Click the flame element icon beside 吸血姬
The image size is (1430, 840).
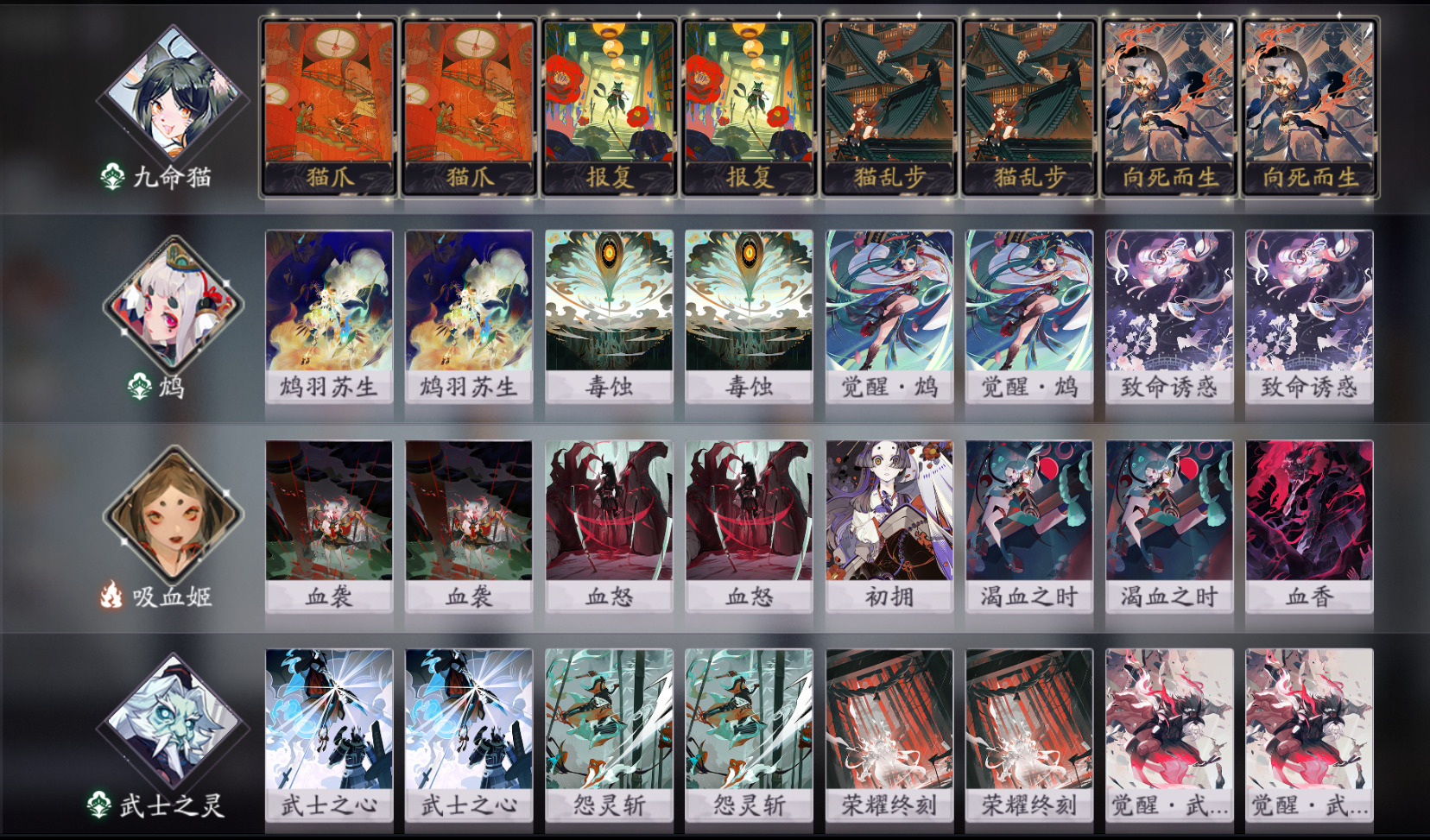coord(111,595)
